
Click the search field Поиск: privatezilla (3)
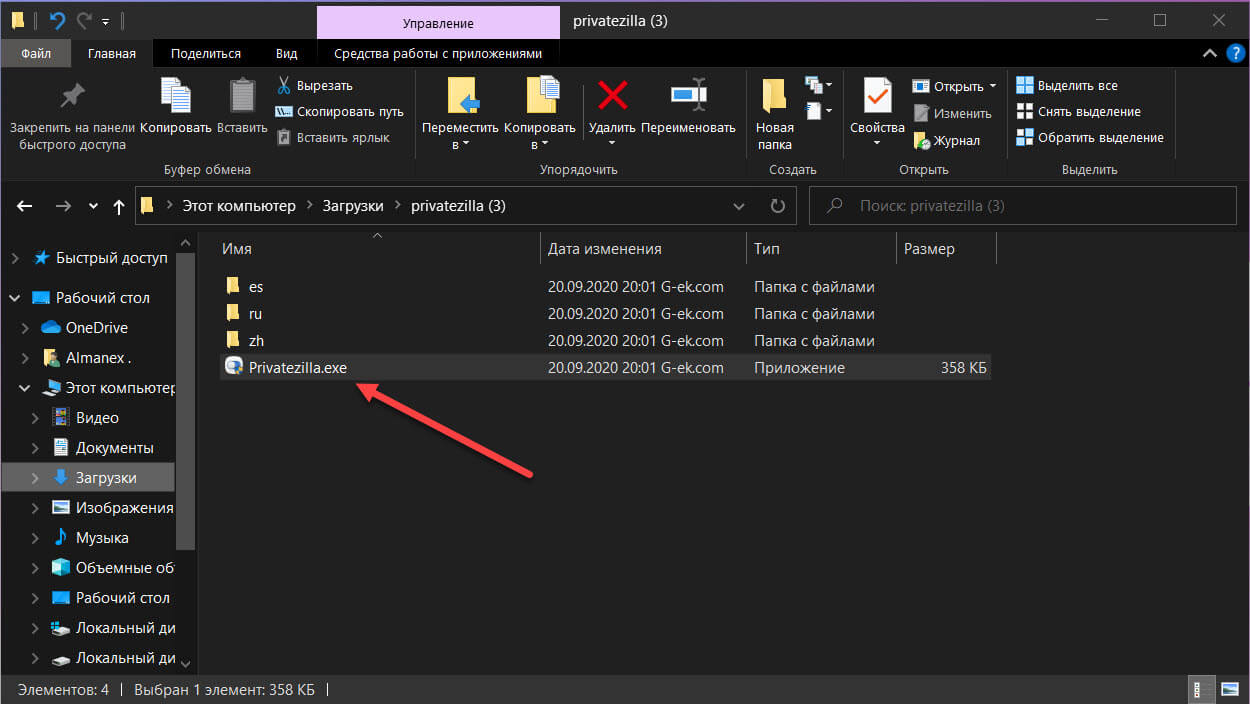(1022, 206)
